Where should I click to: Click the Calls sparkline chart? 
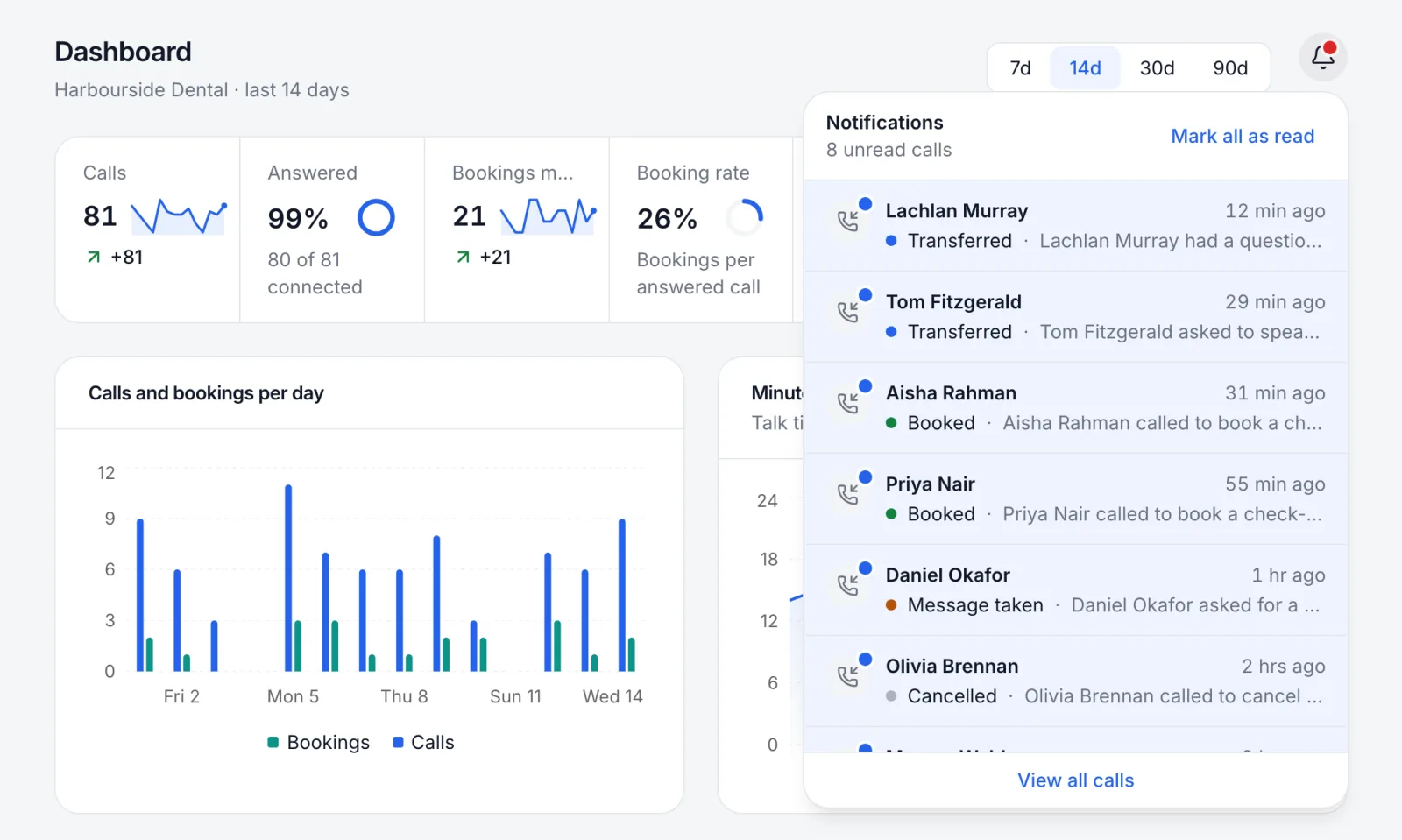tap(179, 217)
